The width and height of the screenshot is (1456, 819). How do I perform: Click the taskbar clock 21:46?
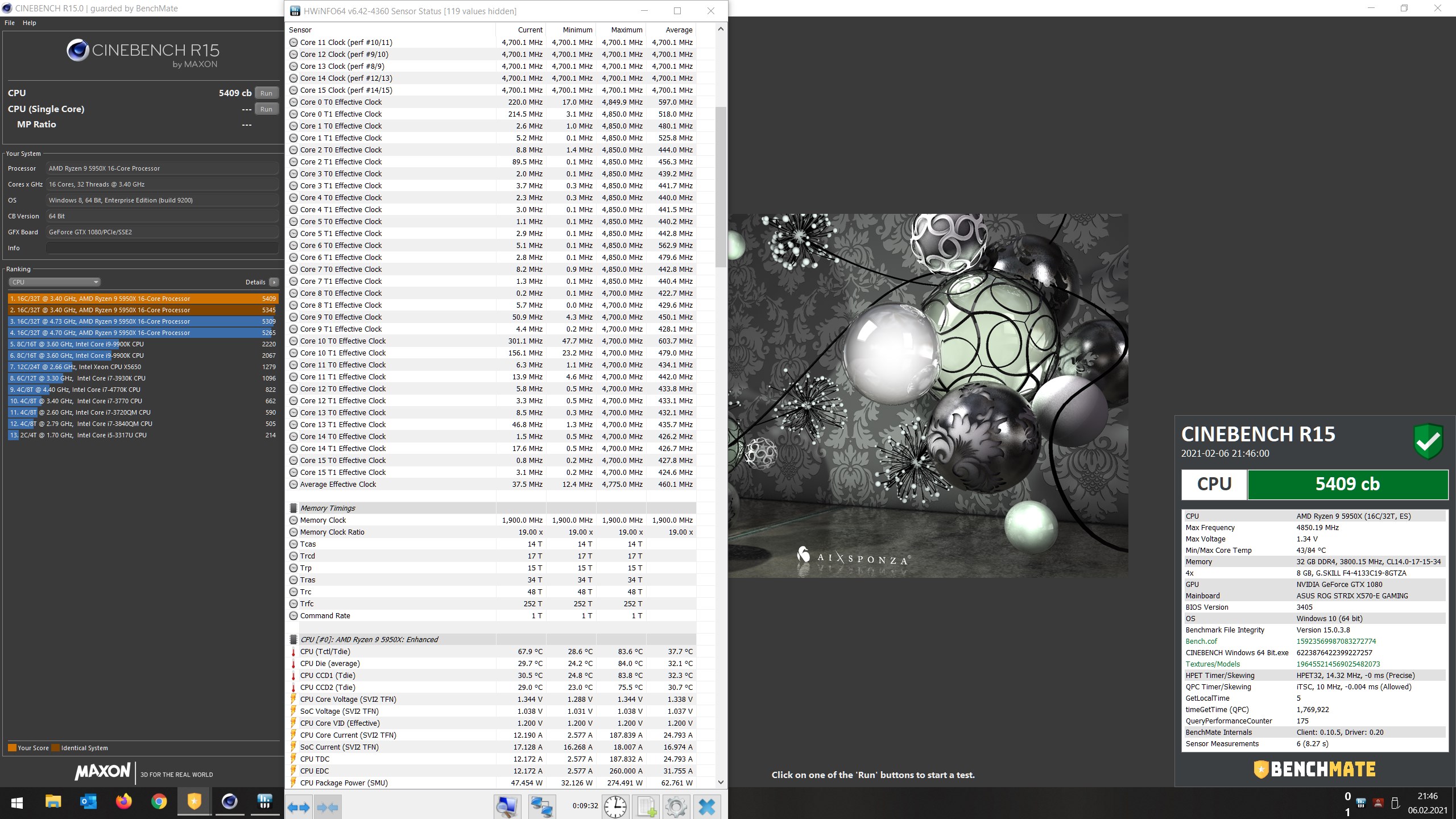pos(1428,796)
